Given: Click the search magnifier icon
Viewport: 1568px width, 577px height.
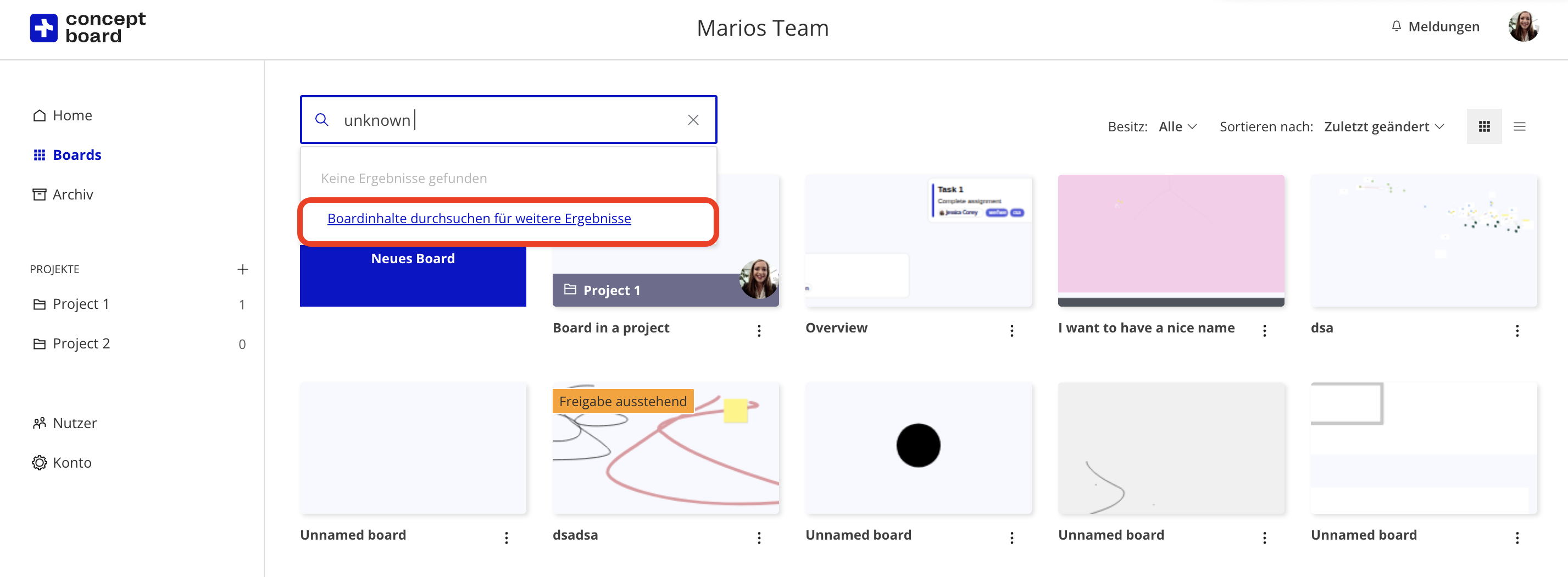Looking at the screenshot, I should click(322, 120).
